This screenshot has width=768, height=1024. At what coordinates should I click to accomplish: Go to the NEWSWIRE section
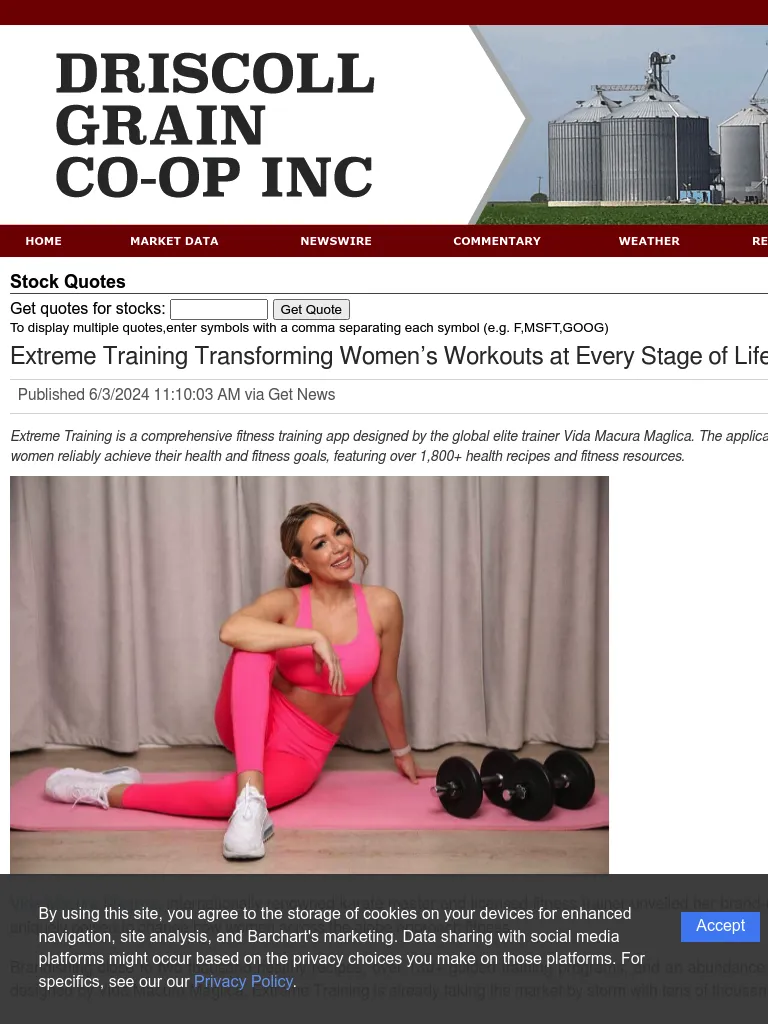tap(336, 241)
